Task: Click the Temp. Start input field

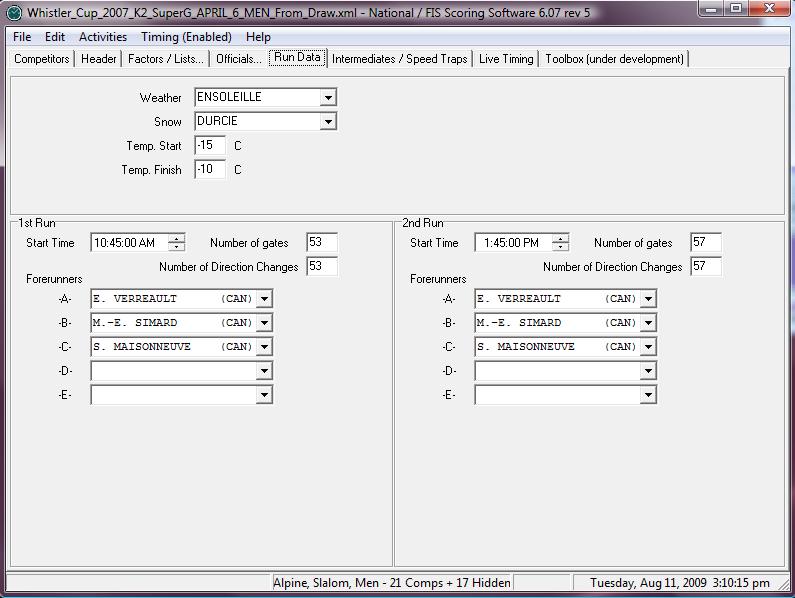Action: [210, 146]
